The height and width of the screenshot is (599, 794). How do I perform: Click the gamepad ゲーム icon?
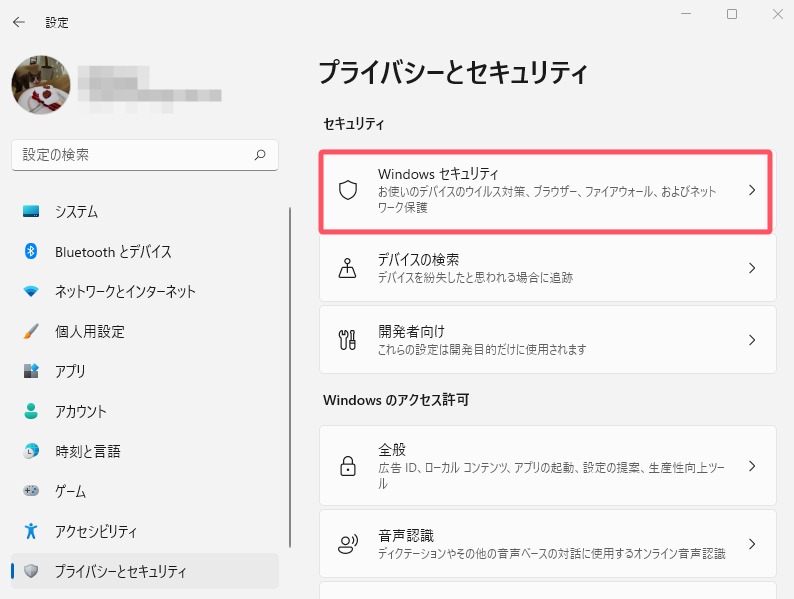tap(31, 491)
